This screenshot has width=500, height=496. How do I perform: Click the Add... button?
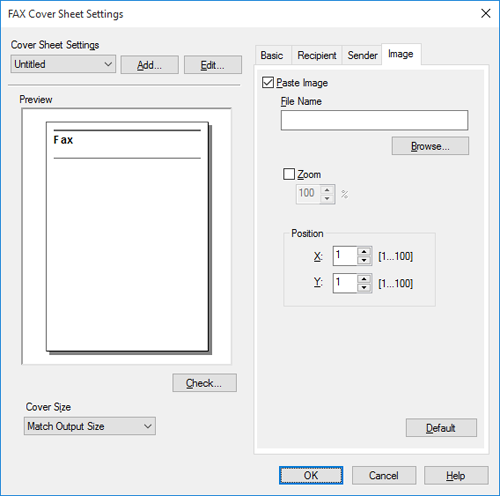tap(149, 65)
